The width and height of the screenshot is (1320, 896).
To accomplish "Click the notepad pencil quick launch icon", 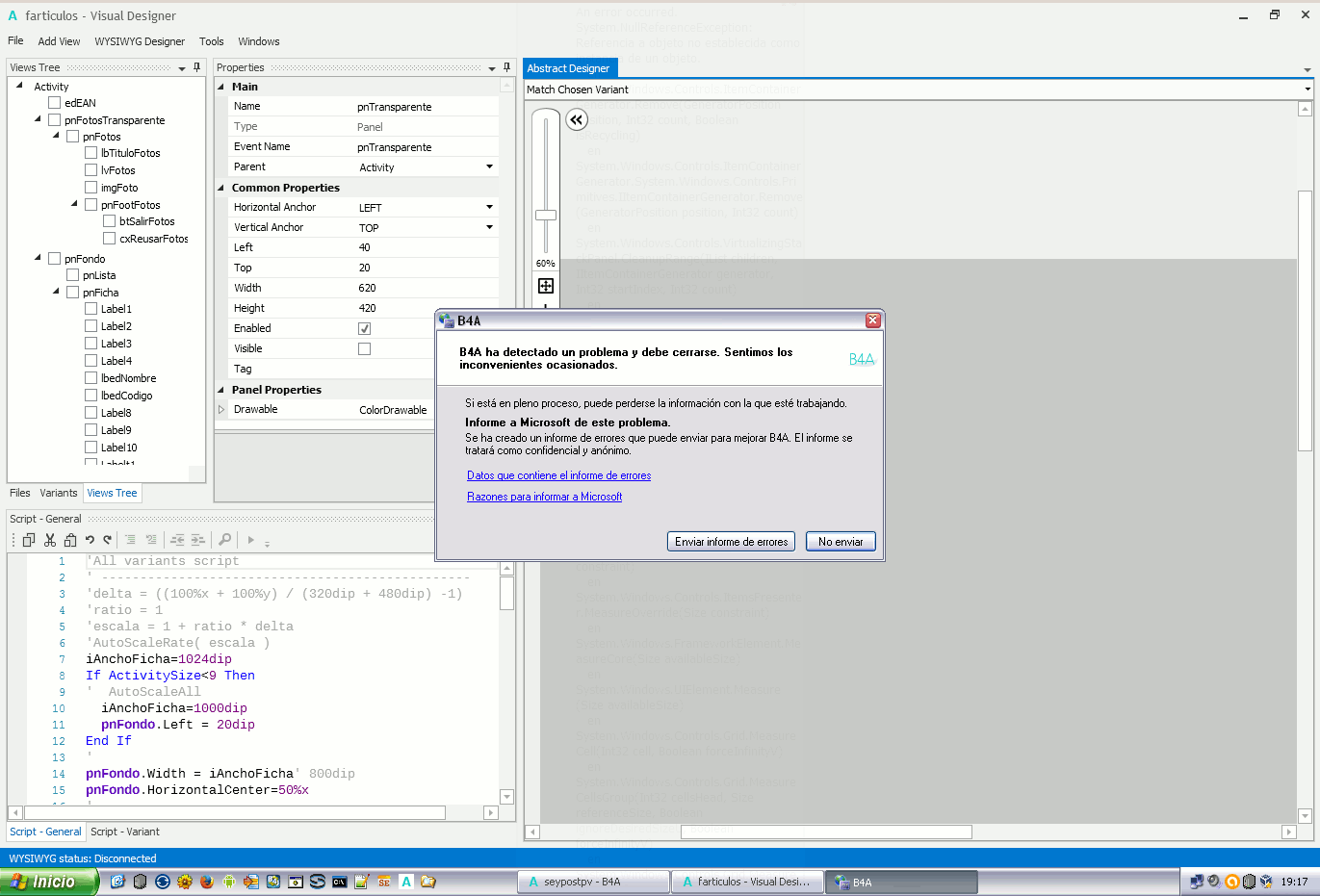I will pyautogui.click(x=362, y=882).
